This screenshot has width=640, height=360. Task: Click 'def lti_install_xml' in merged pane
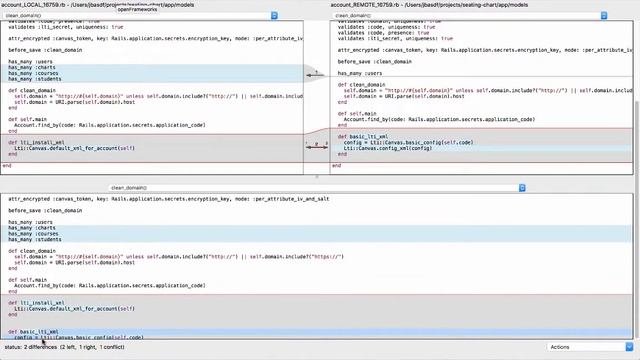point(36,303)
